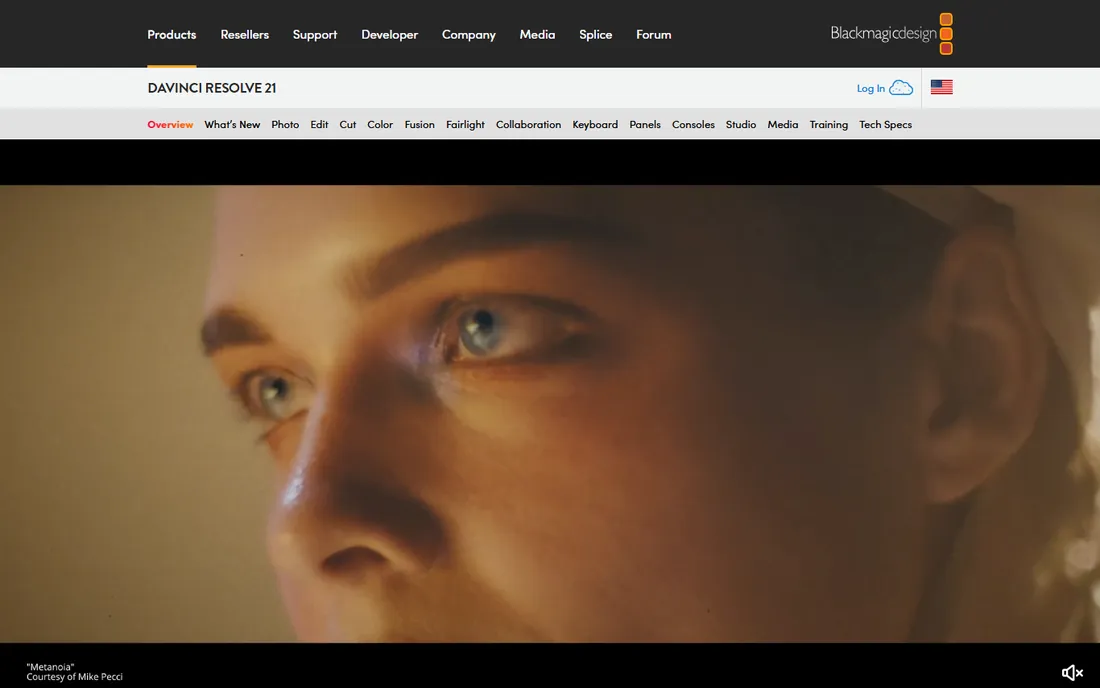View the Tech Specs tab
The image size is (1100, 688).
(x=885, y=124)
